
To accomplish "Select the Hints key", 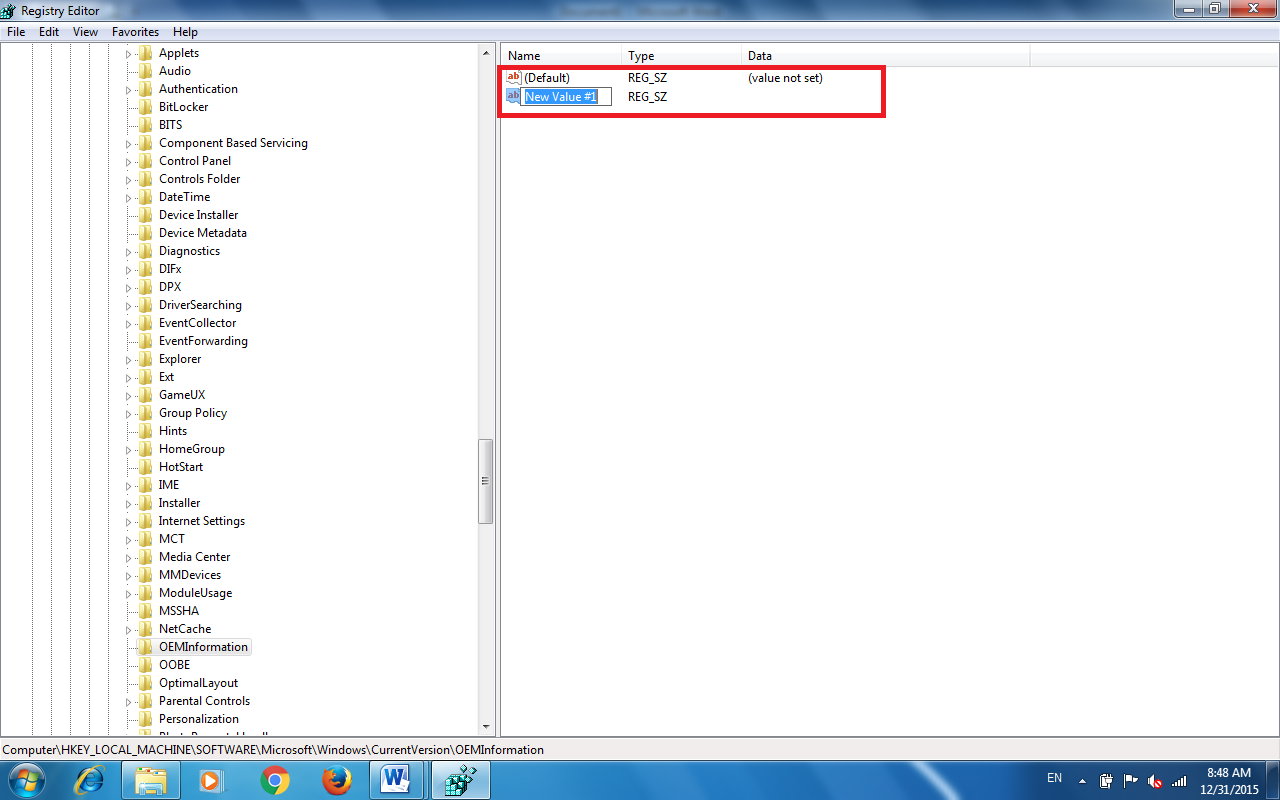I will coord(173,431).
